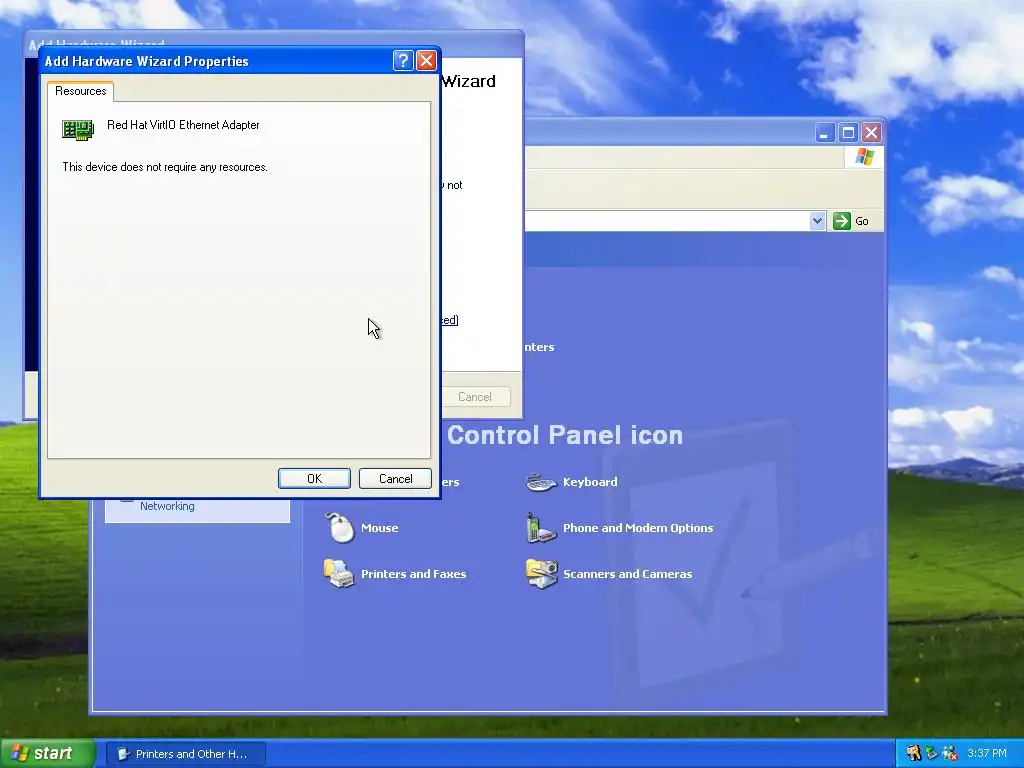1024x768 pixels.
Task: Click the 3:37 PM clock in taskbar
Action: point(987,754)
